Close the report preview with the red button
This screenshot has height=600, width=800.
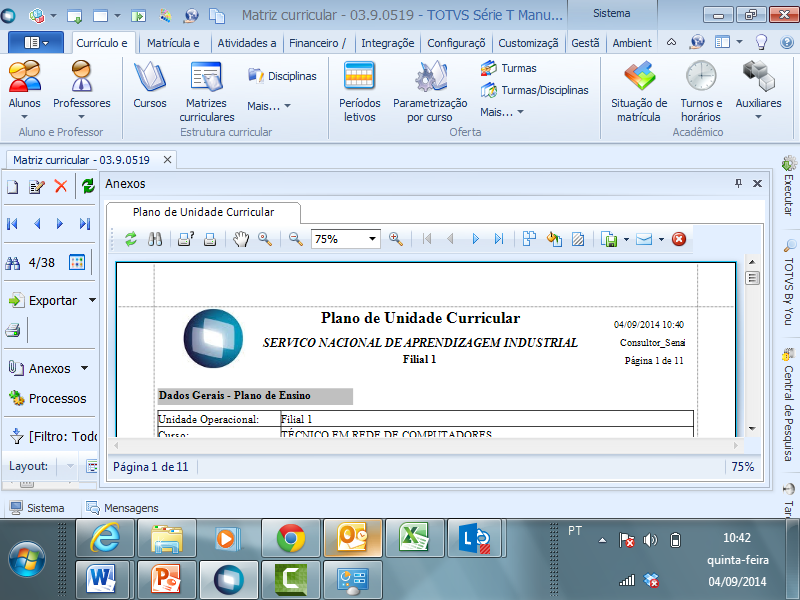(679, 239)
